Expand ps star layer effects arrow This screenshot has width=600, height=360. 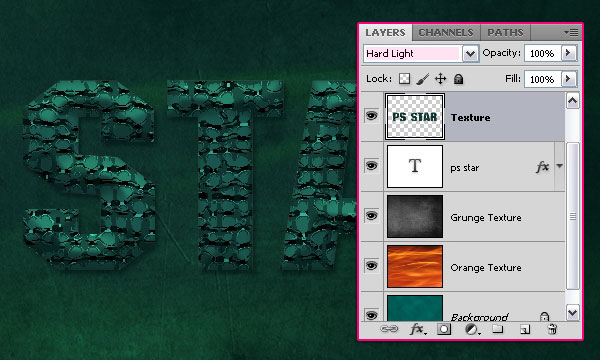click(559, 166)
